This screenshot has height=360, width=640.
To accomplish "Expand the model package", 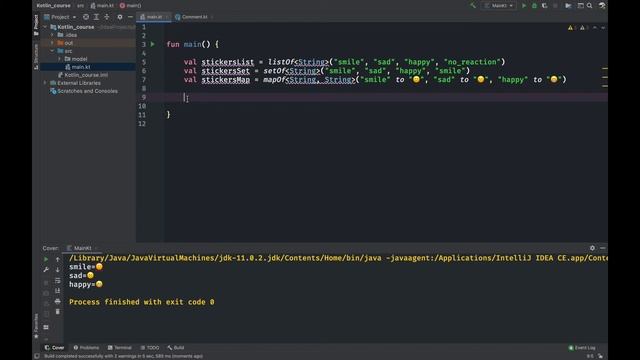I will pos(60,59).
